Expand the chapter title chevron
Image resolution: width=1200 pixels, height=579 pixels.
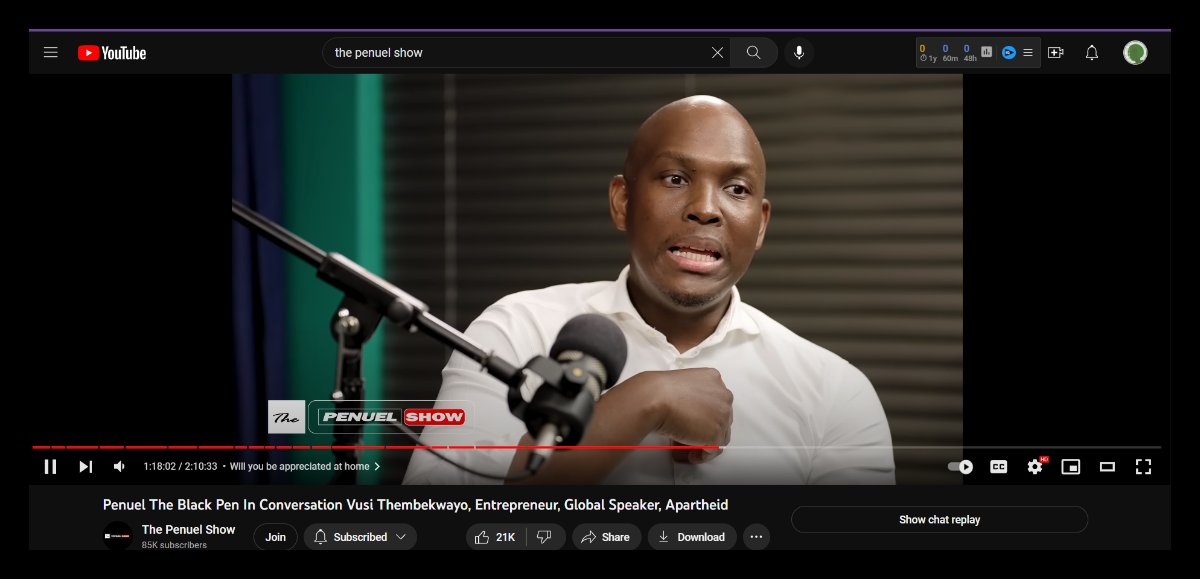click(378, 466)
